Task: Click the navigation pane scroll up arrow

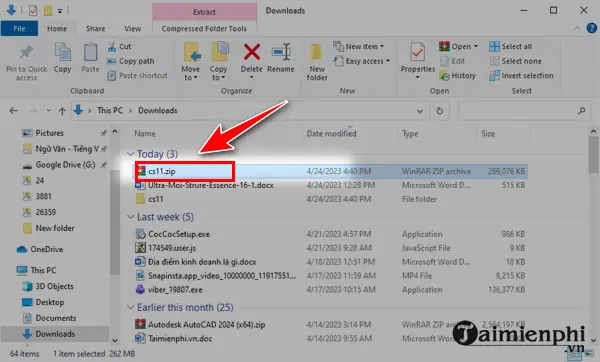Action: 115,132
